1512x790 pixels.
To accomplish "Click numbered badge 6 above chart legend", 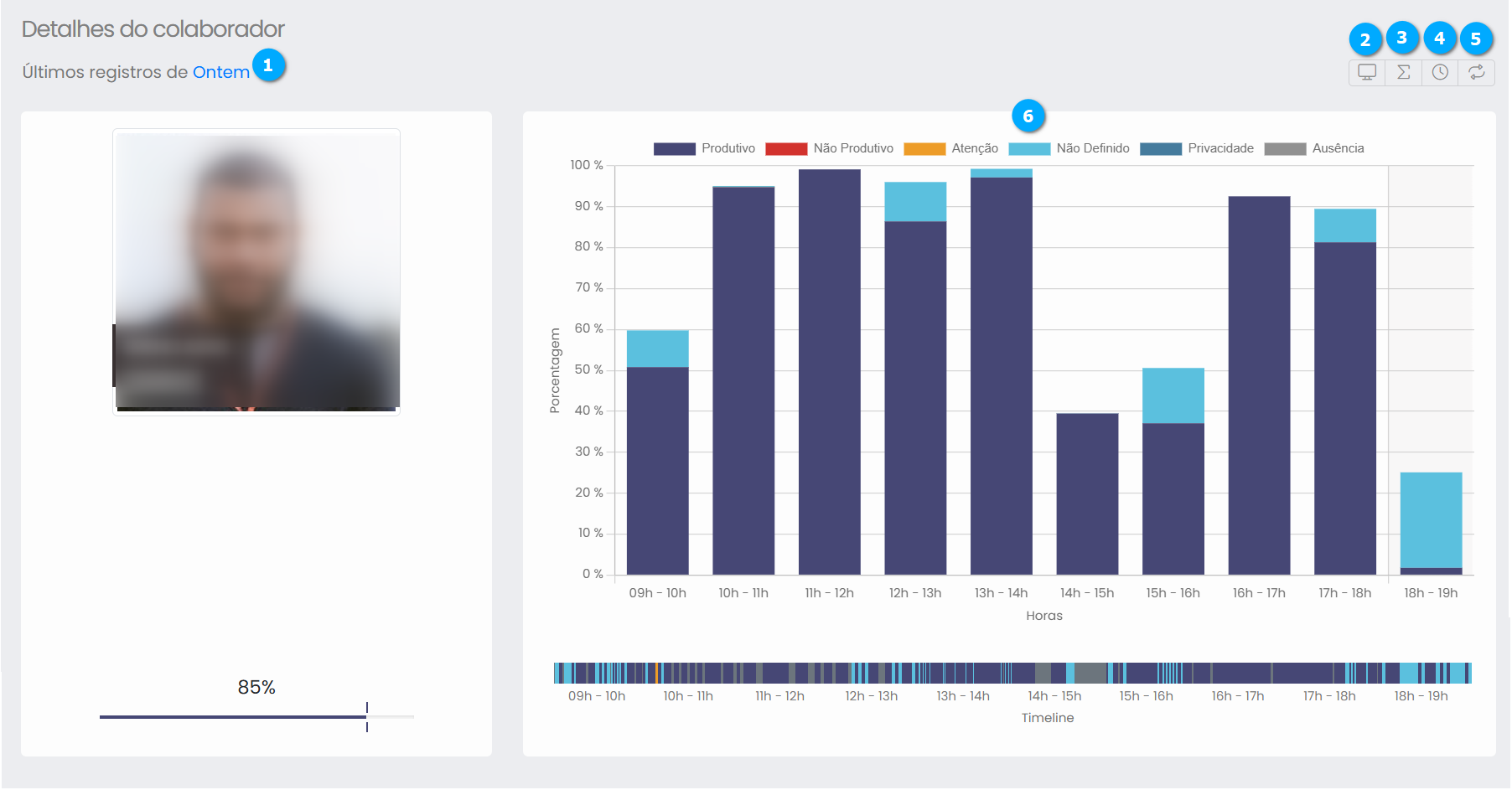I will 1028,116.
